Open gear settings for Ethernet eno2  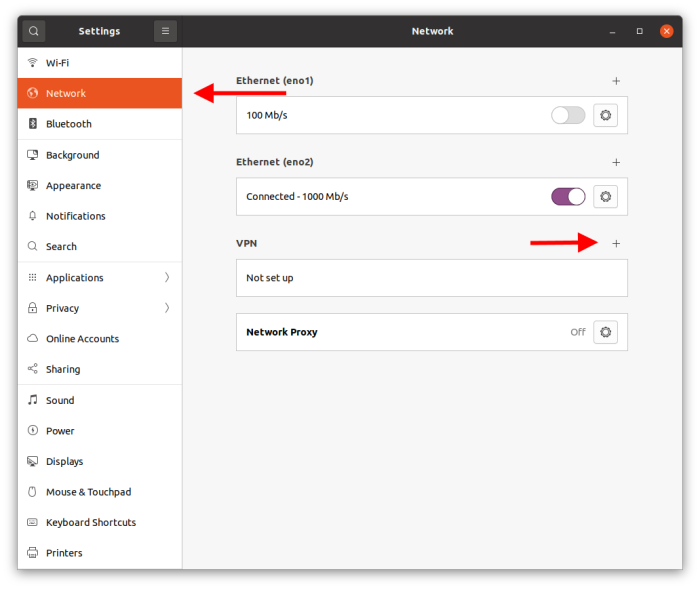[605, 196]
